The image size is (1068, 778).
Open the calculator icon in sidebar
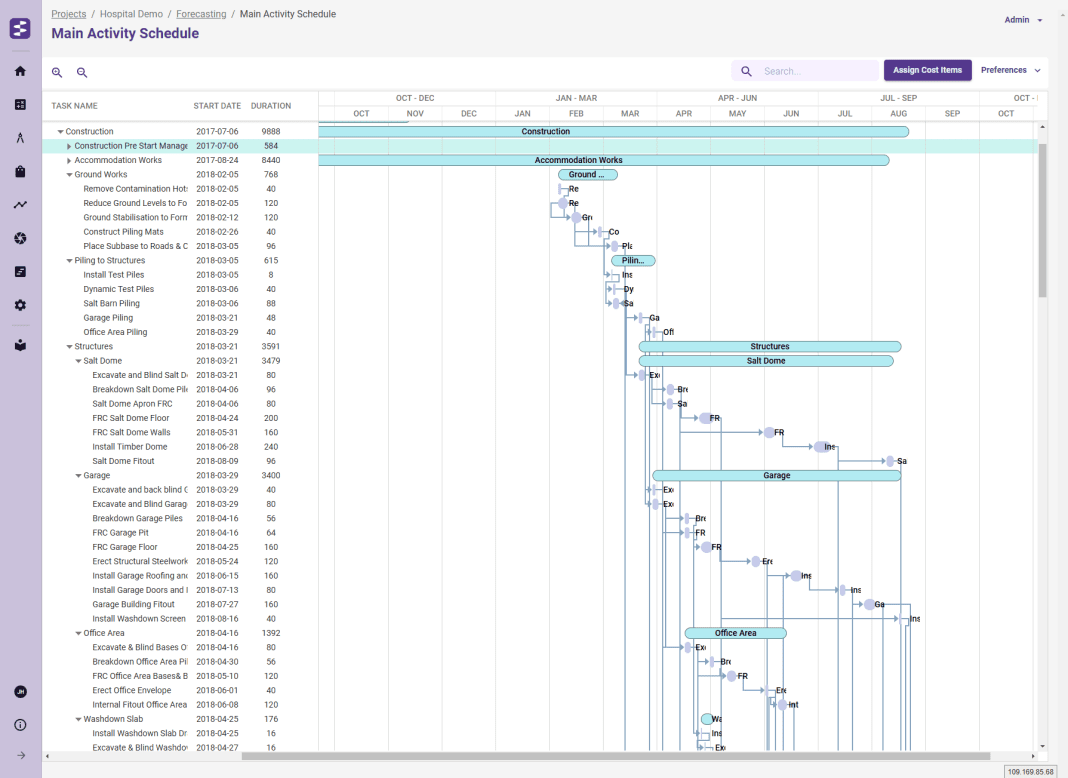click(x=20, y=104)
